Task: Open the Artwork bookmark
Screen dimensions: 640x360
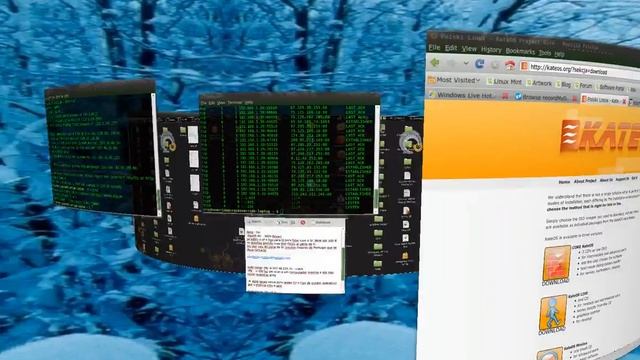Action: coord(539,83)
